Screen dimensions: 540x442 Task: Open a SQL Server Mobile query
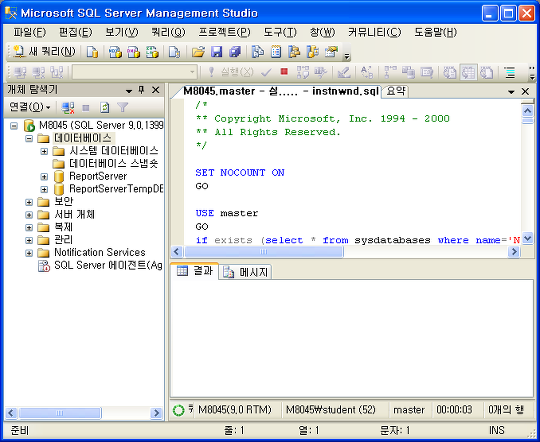(174, 52)
